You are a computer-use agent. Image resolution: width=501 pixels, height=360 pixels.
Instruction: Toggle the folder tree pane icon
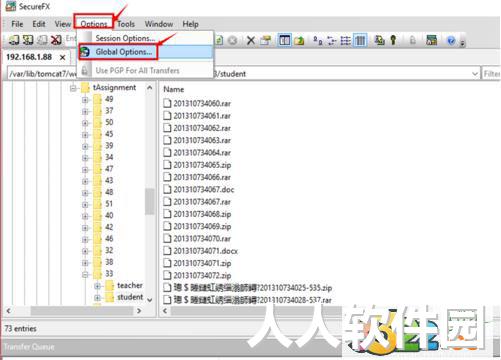coord(284,40)
